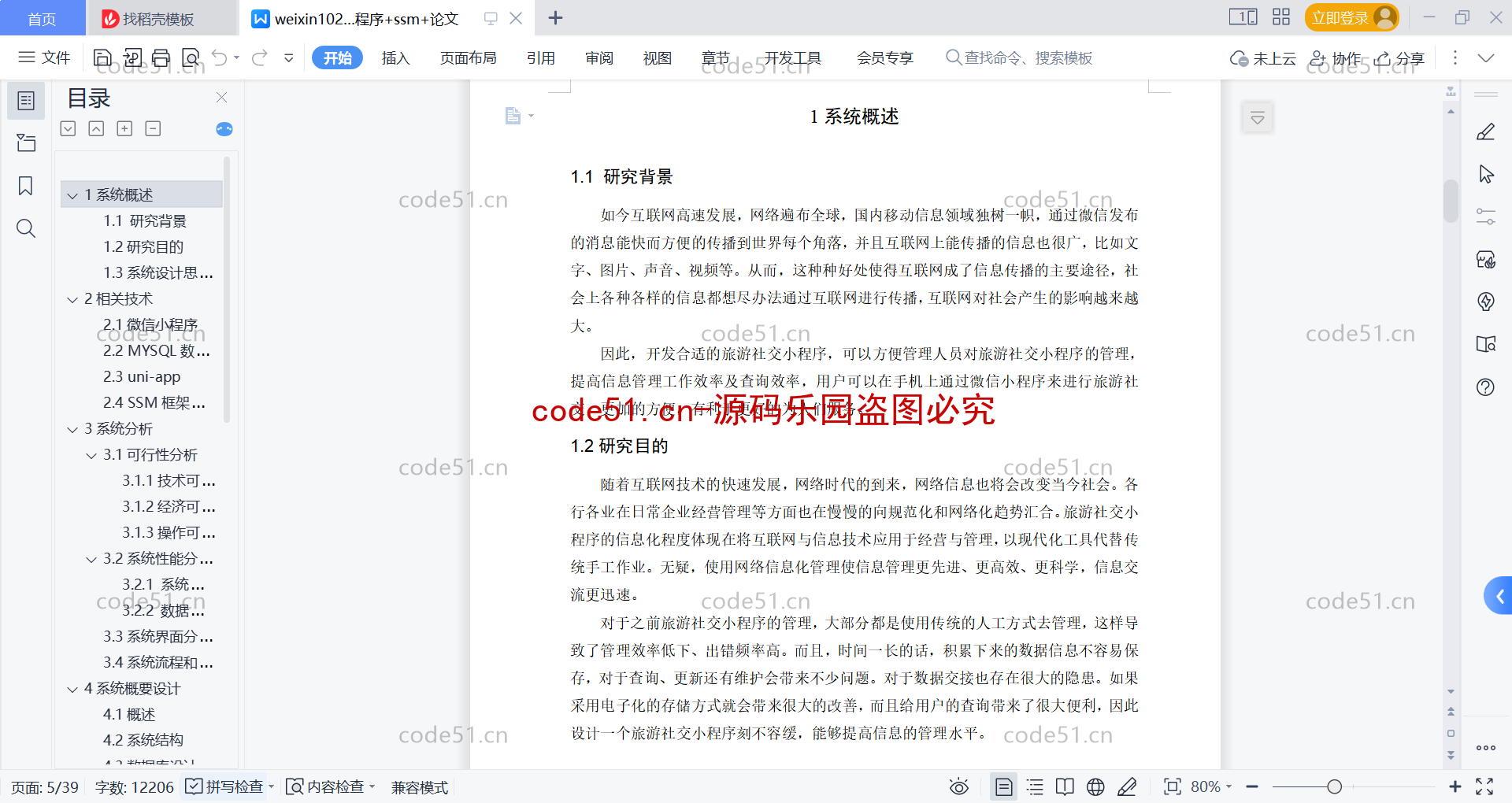Select the 开始 ribbon tab
Screen dimensions: 1512x803
(x=337, y=57)
